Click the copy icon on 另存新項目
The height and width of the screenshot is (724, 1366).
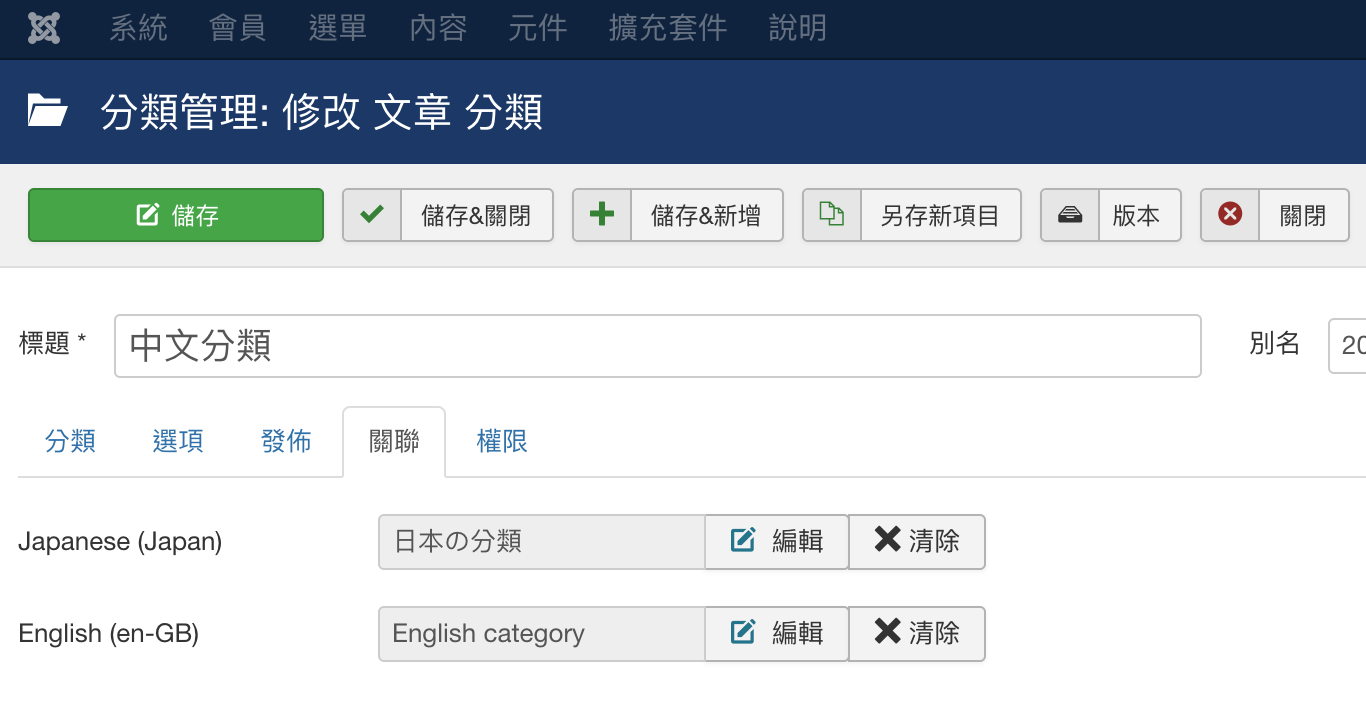point(832,215)
